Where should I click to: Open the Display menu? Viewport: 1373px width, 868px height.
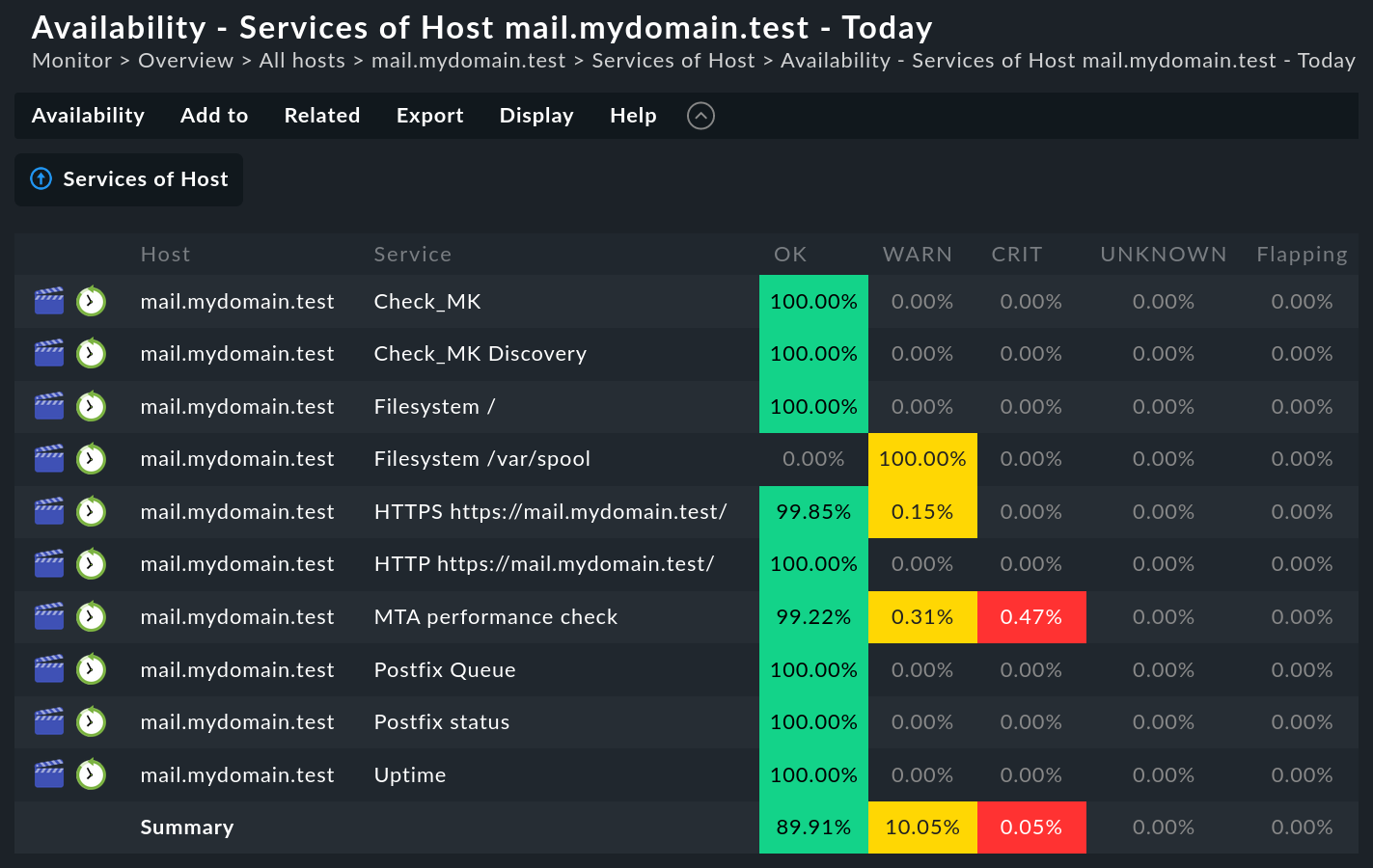pos(536,115)
